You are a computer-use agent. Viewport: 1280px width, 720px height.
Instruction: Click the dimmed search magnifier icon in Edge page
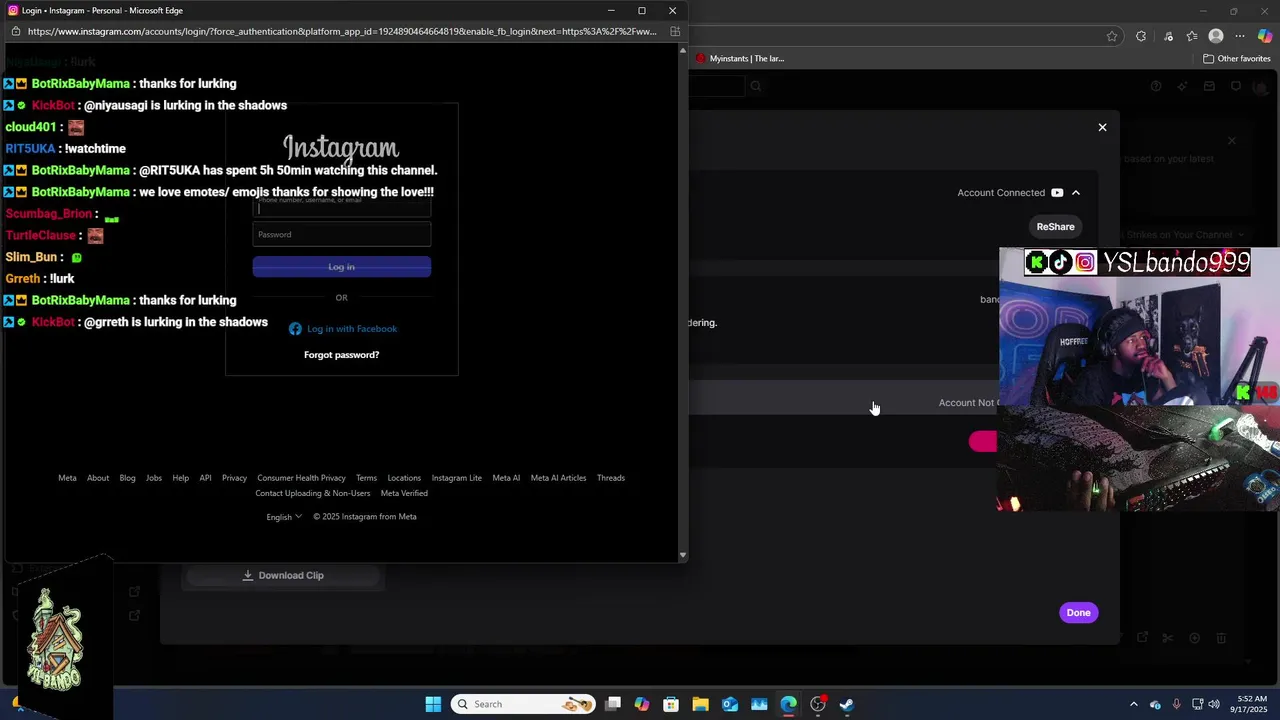pos(756,86)
